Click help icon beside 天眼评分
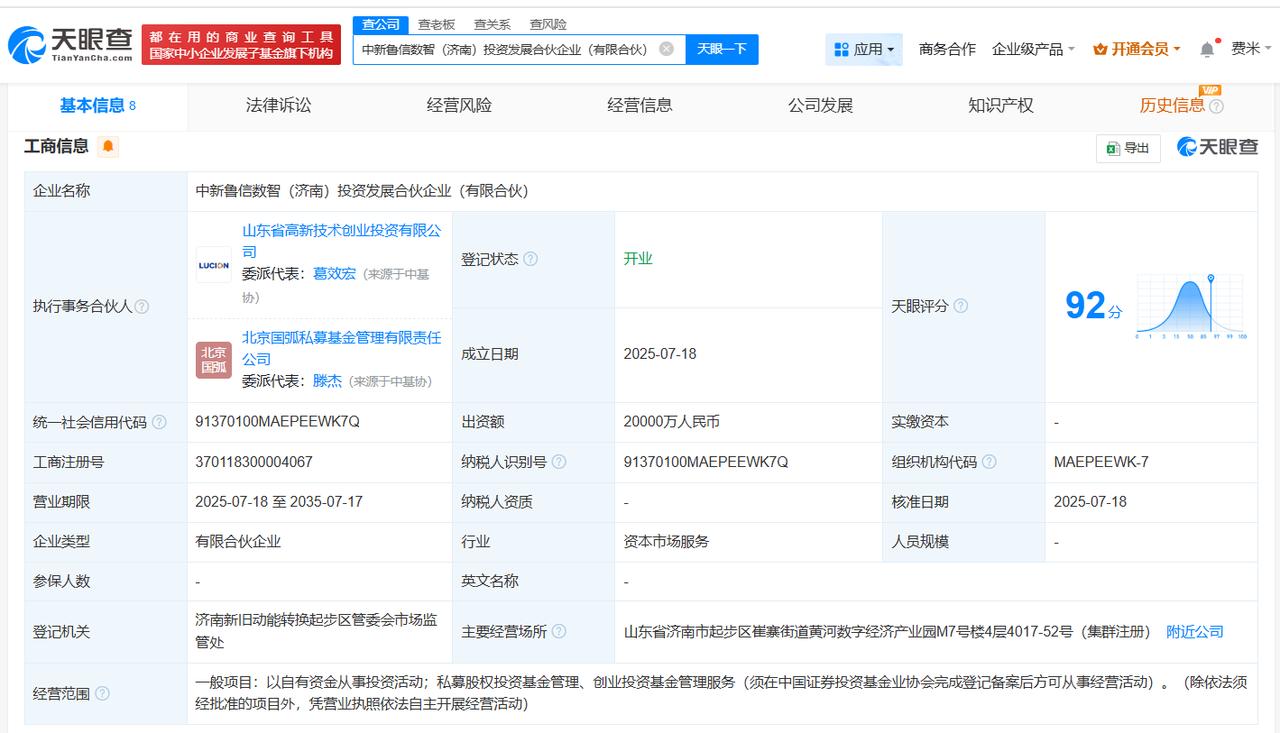Viewport: 1280px width, 733px height. (960, 306)
